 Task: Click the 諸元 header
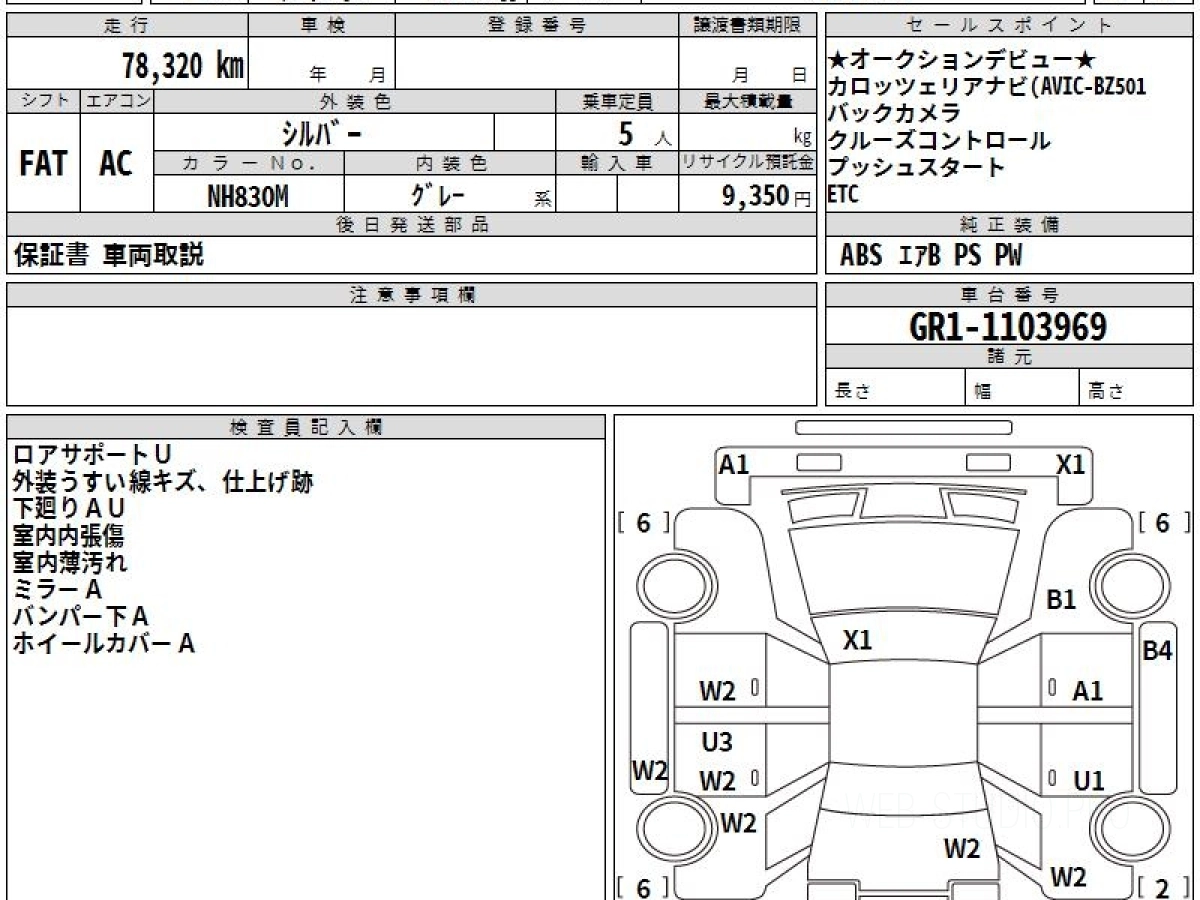click(1010, 357)
